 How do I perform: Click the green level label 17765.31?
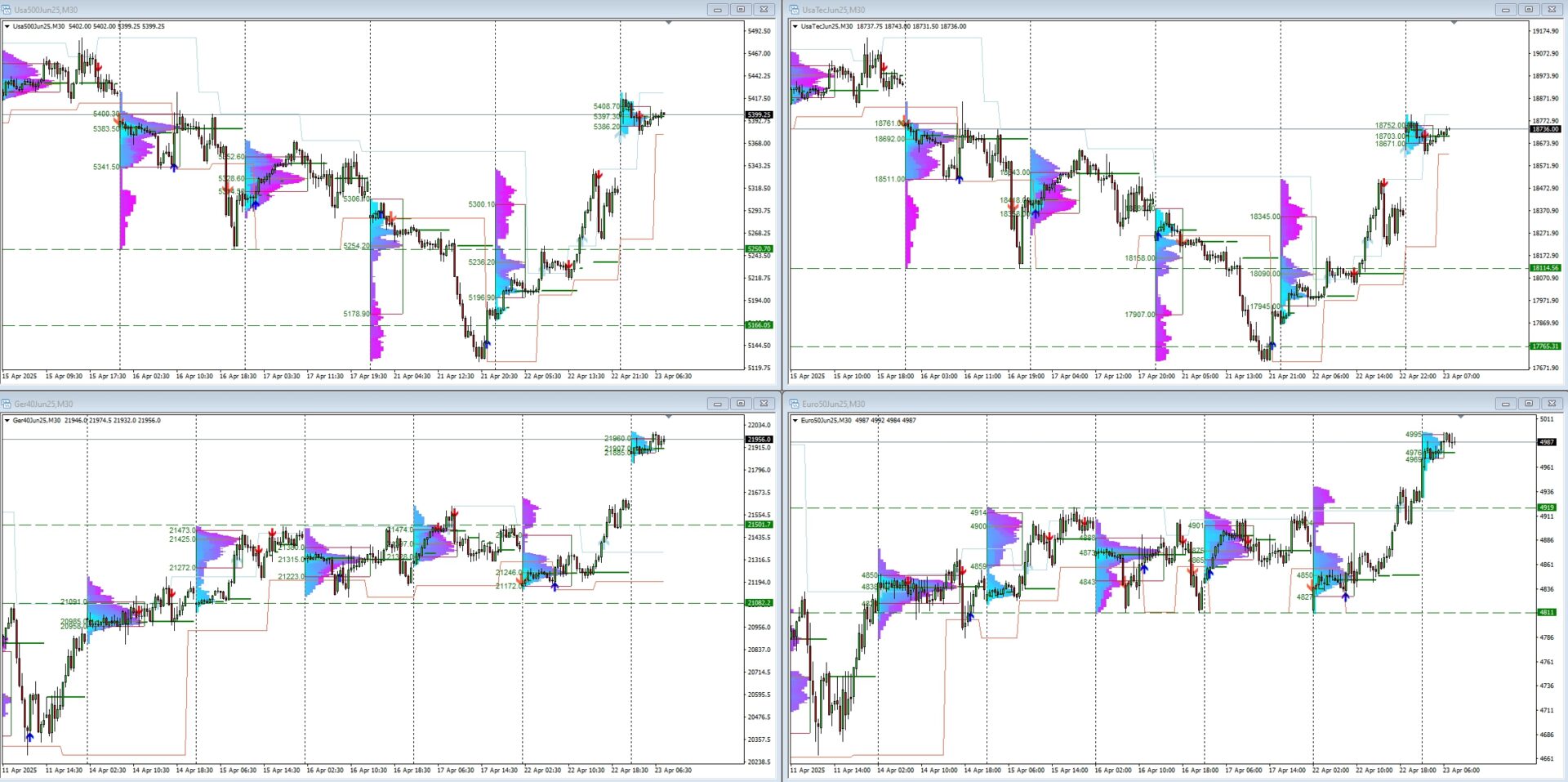click(x=1545, y=346)
